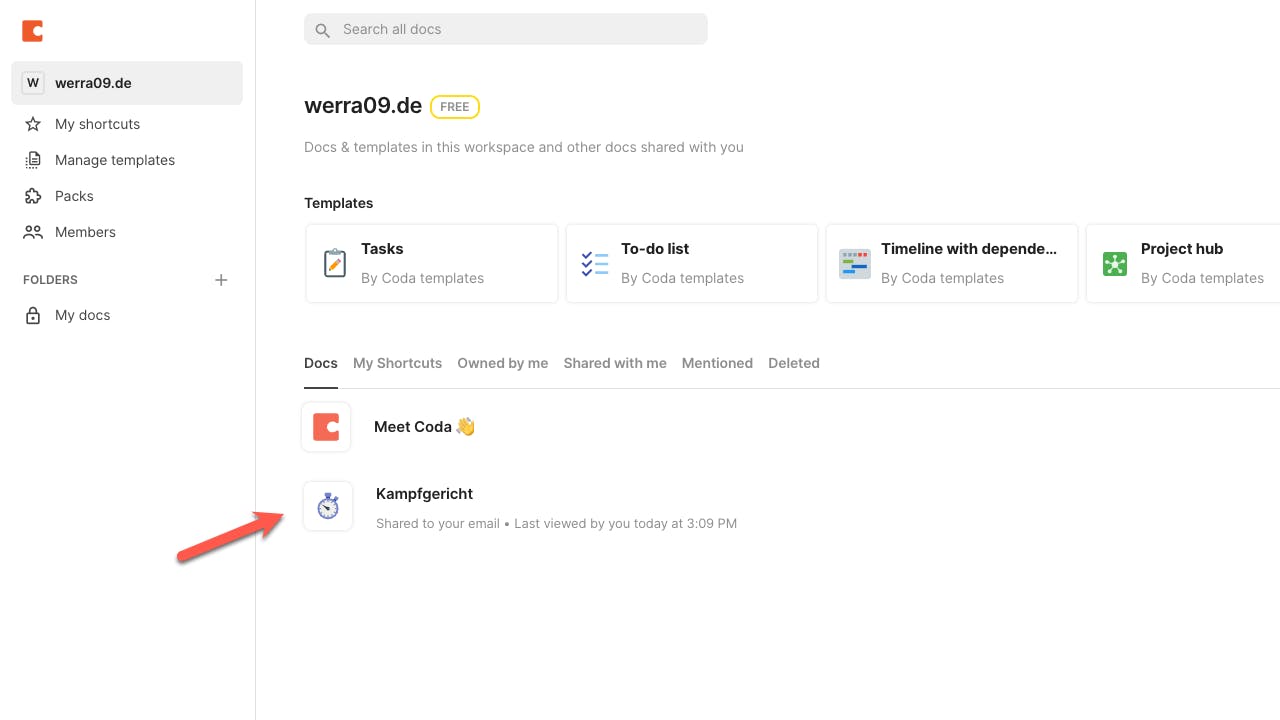Open My shortcuts star icon
The width and height of the screenshot is (1280, 720).
click(x=33, y=124)
